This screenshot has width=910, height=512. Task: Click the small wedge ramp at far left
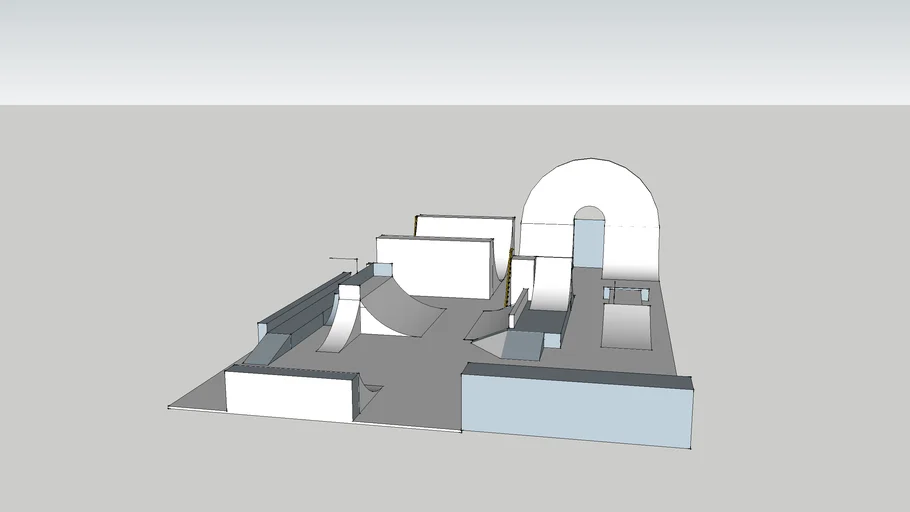click(x=263, y=351)
